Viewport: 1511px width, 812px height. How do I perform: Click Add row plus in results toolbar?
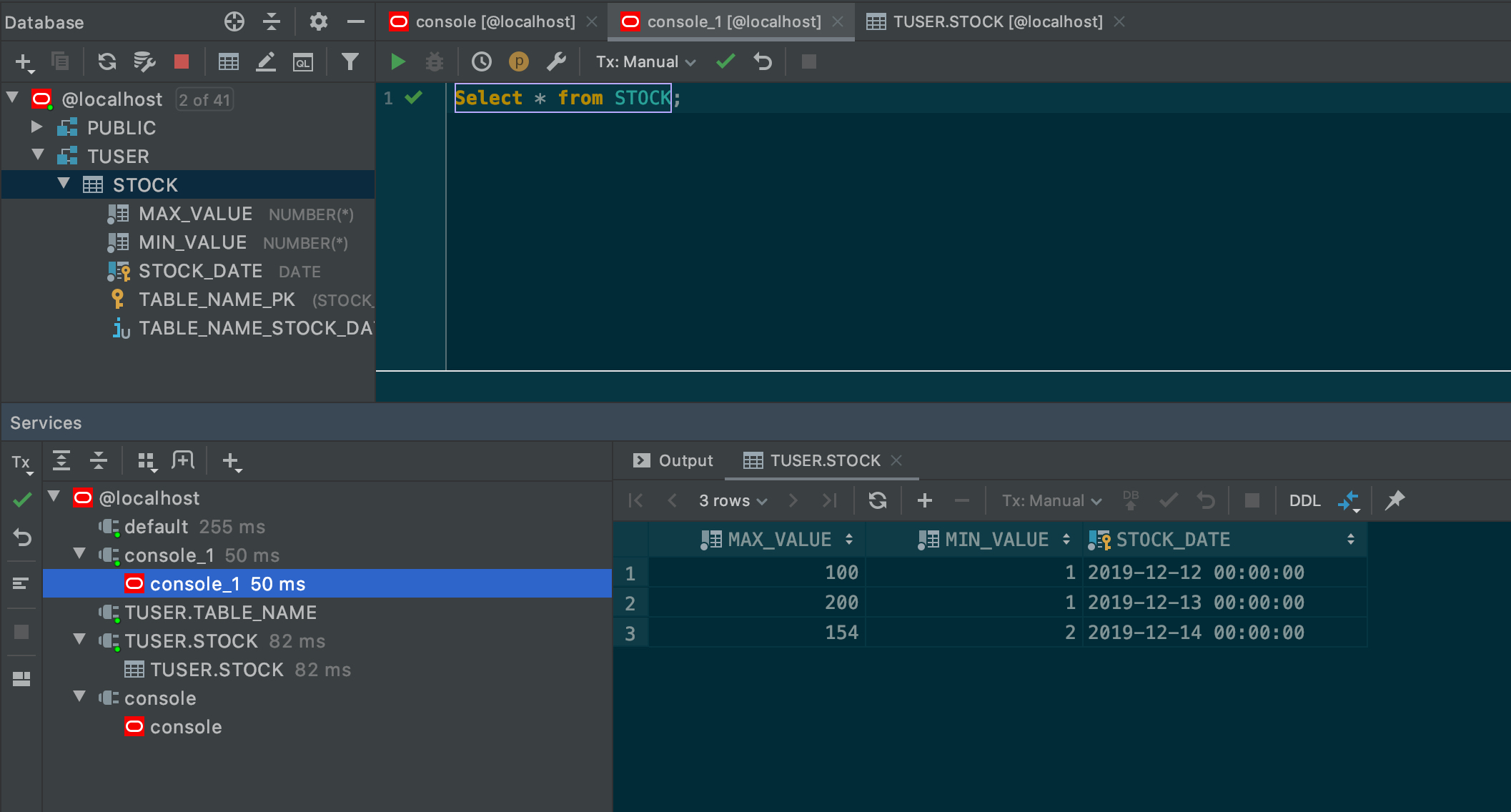coord(924,500)
